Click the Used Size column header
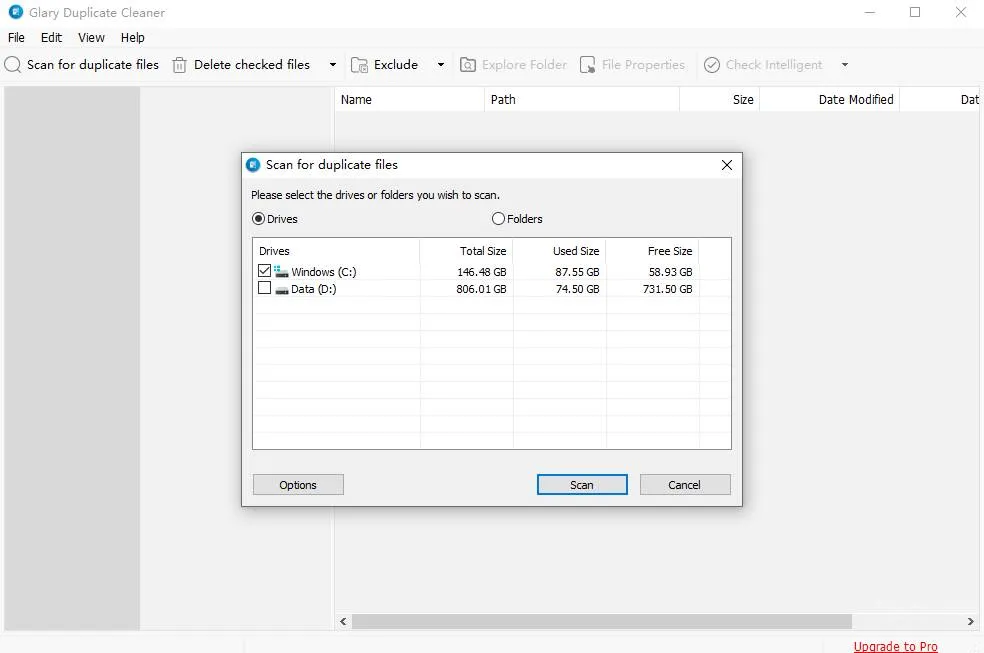984x653 pixels. (559, 251)
